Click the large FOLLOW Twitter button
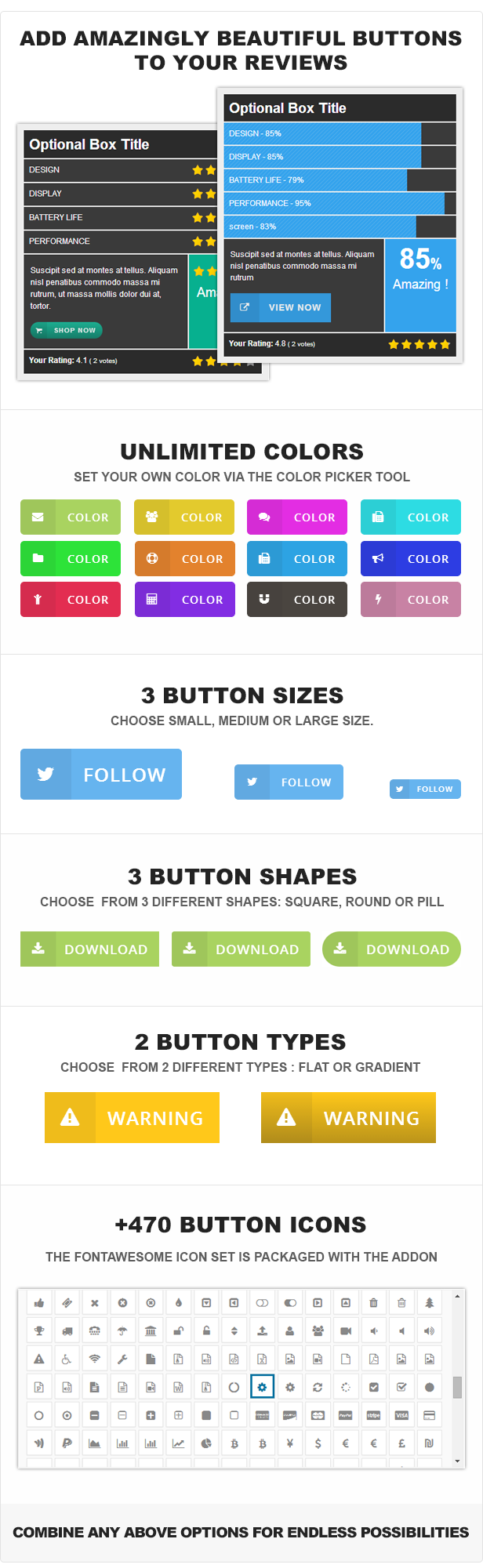 coord(101,775)
